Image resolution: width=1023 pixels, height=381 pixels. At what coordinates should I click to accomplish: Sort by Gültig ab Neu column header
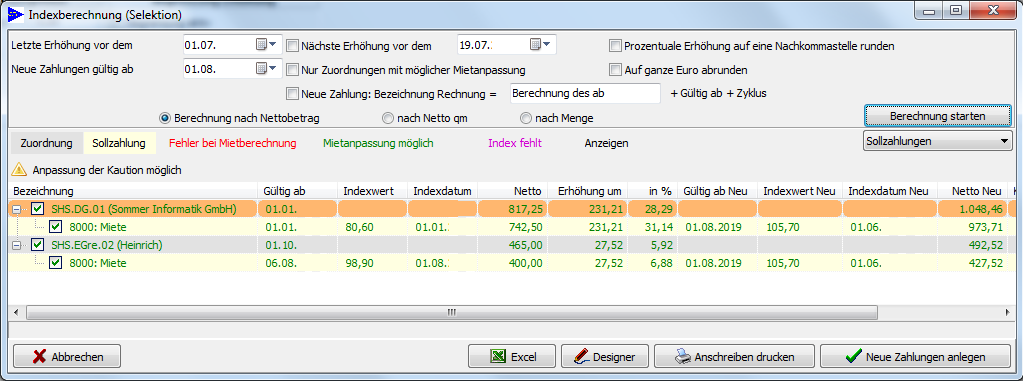click(718, 191)
